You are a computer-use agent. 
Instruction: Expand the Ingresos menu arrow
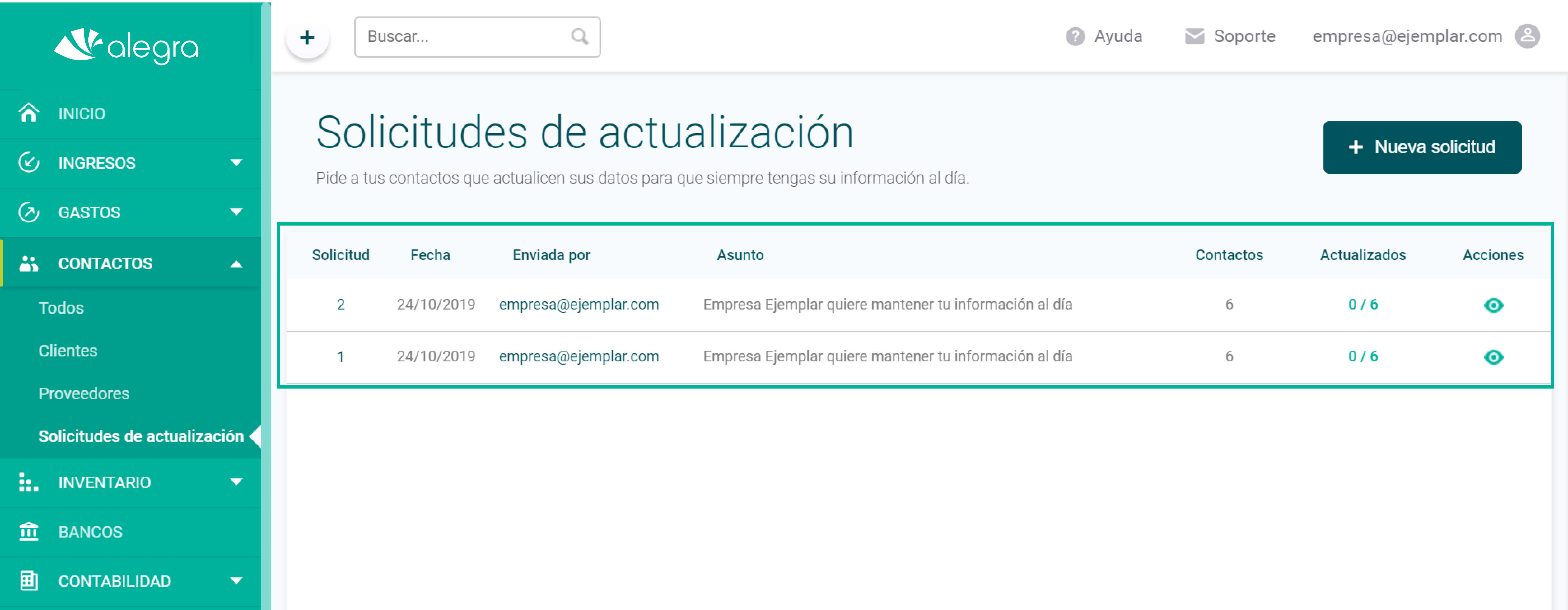click(x=236, y=162)
